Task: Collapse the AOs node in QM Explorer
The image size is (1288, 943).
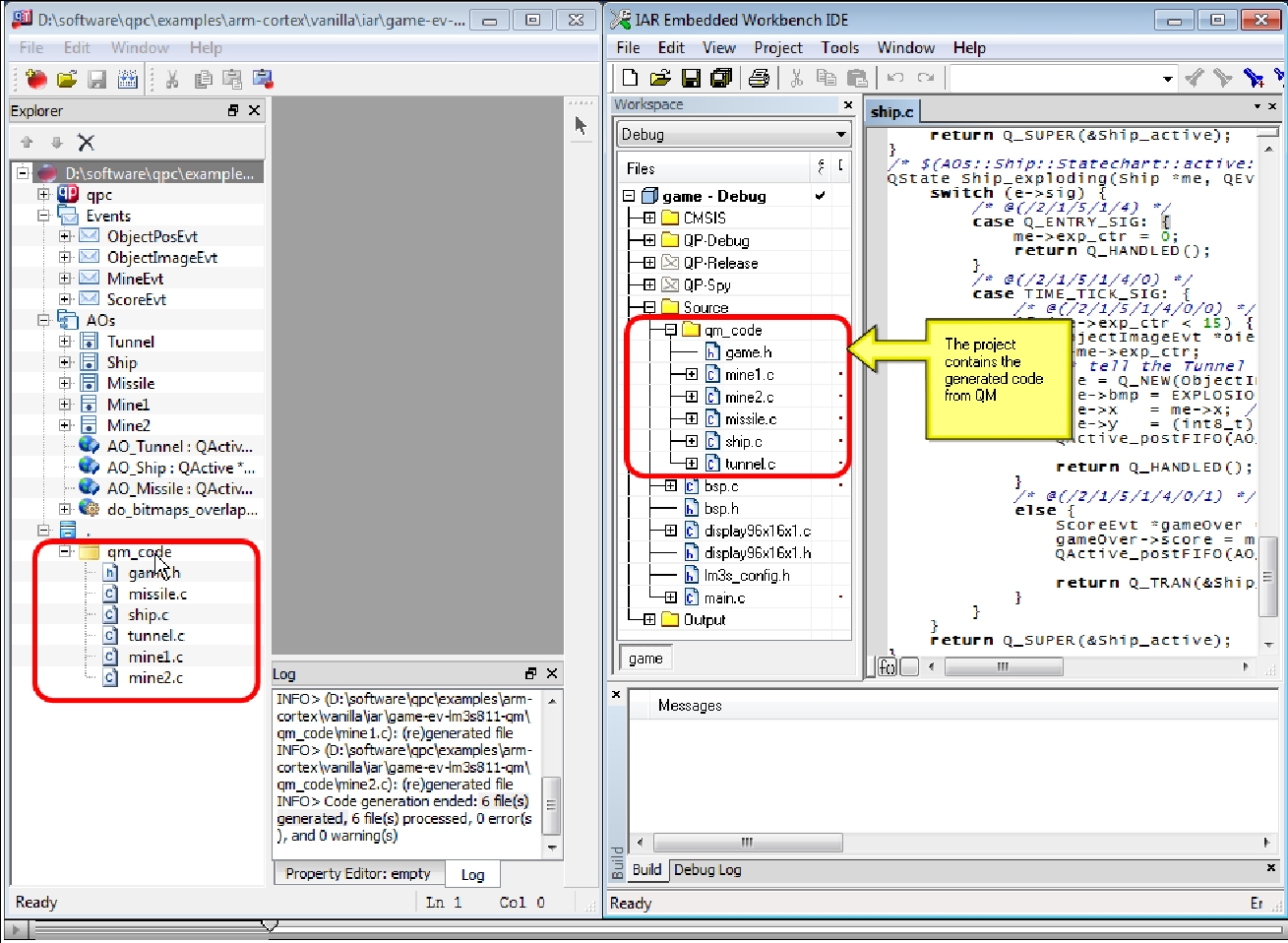Action: click(44, 320)
